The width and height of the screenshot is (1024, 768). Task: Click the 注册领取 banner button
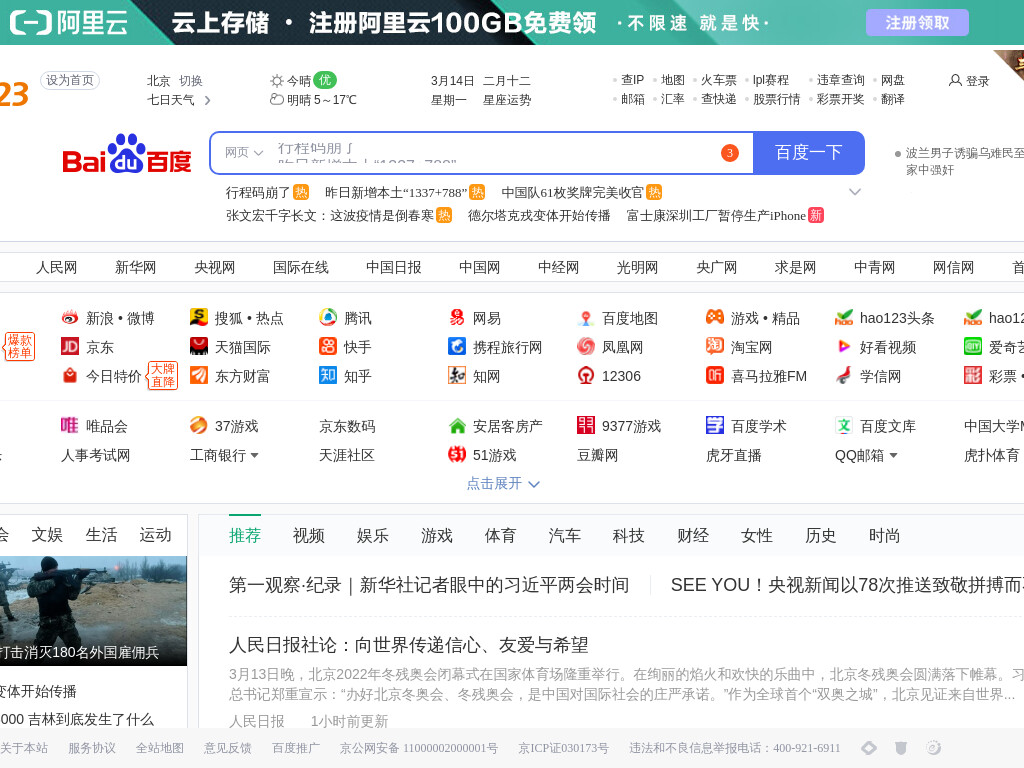pyautogui.click(x=917, y=23)
